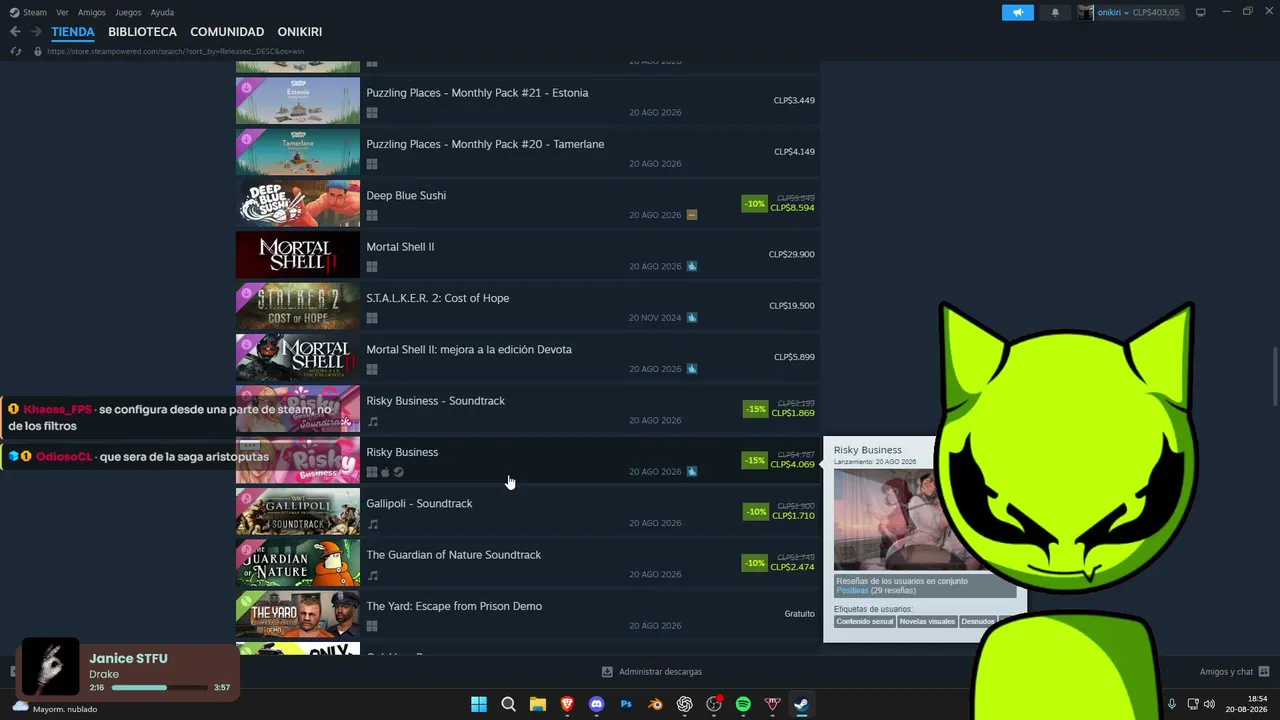This screenshot has height=720, width=1280.
Task: Open the Juegos menu
Action: pyautogui.click(x=128, y=12)
